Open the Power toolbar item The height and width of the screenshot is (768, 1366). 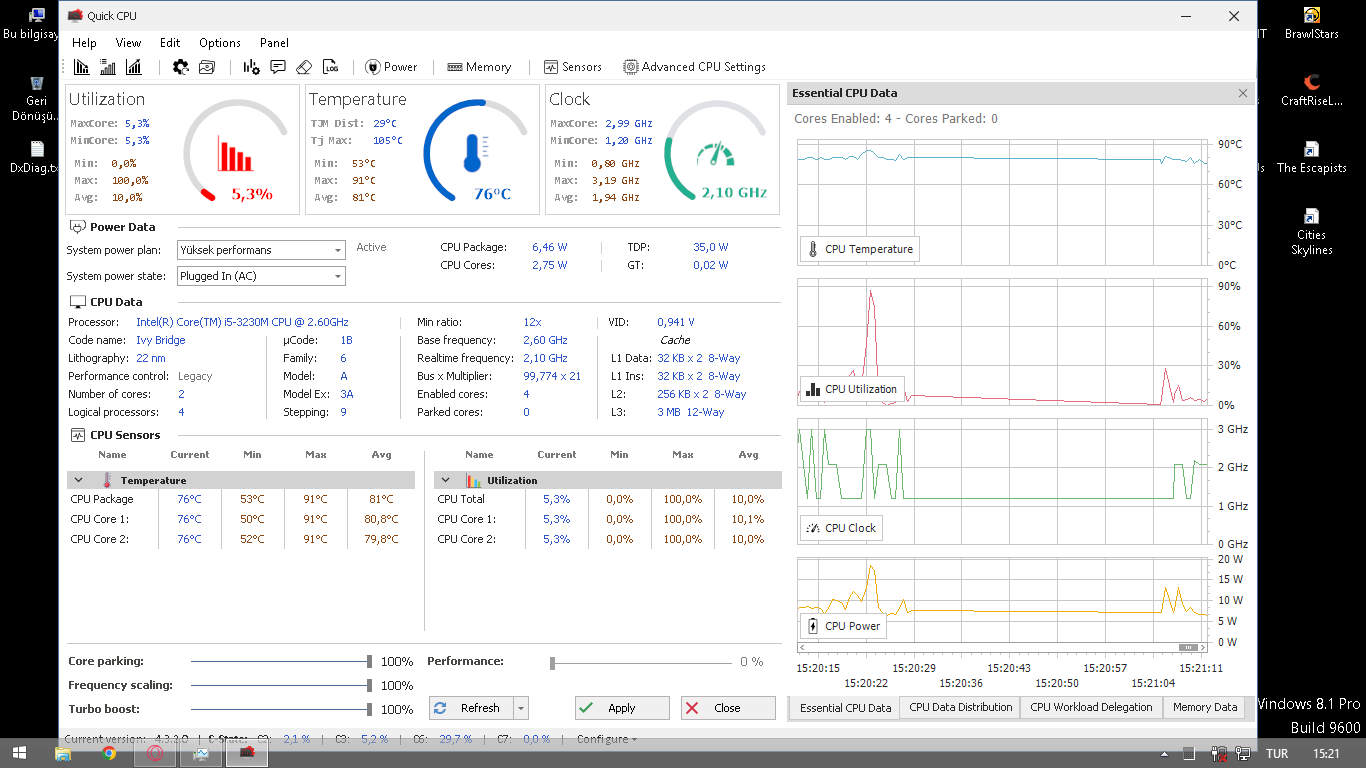391,67
